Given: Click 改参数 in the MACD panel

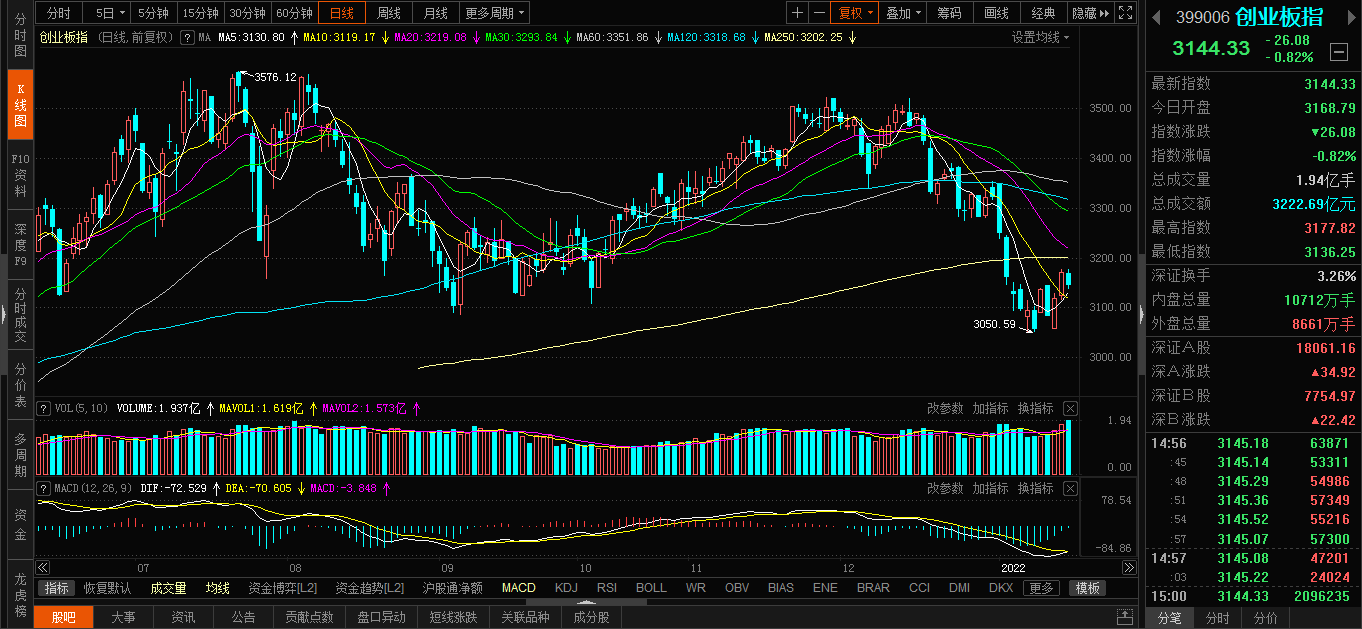Looking at the screenshot, I should (945, 488).
